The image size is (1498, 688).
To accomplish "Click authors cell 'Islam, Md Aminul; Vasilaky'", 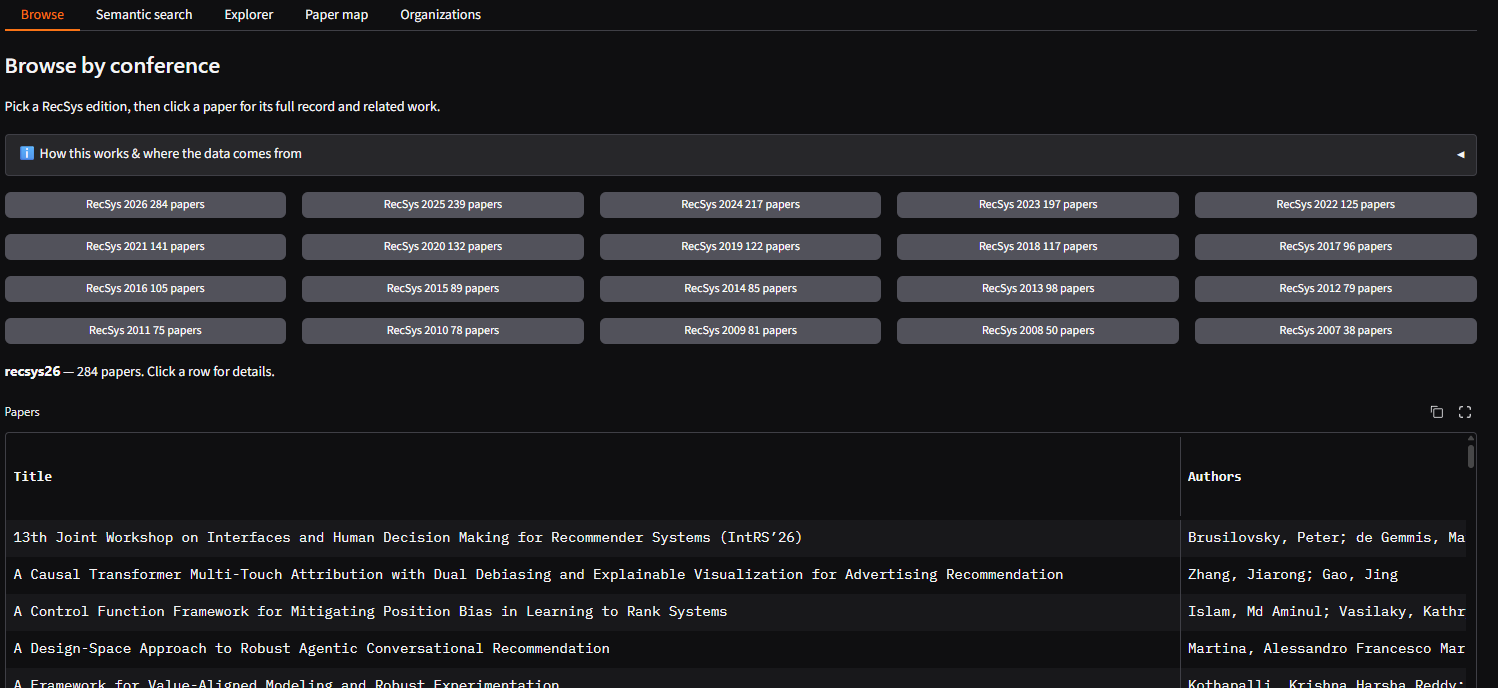I will [x=1323, y=612].
